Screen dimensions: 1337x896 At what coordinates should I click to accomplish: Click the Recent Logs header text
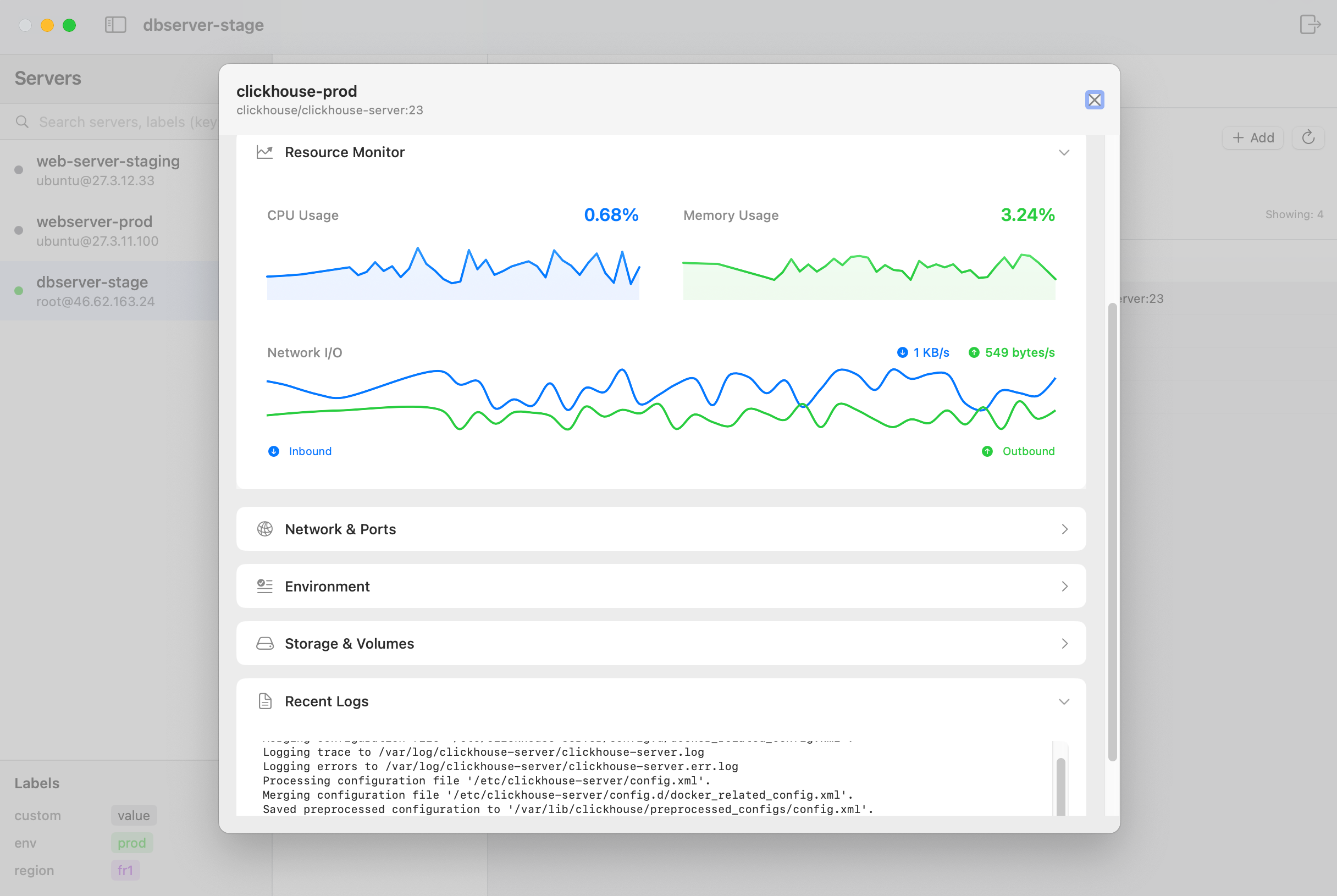click(x=326, y=701)
